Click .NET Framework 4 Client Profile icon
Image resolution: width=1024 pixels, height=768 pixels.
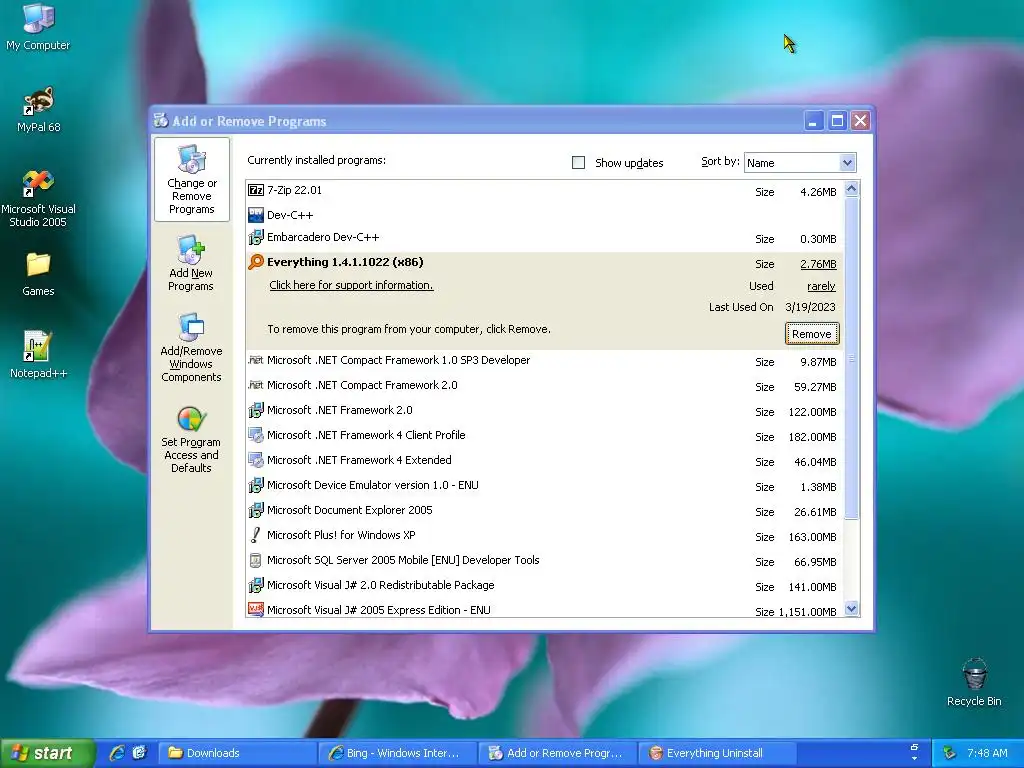[255, 436]
